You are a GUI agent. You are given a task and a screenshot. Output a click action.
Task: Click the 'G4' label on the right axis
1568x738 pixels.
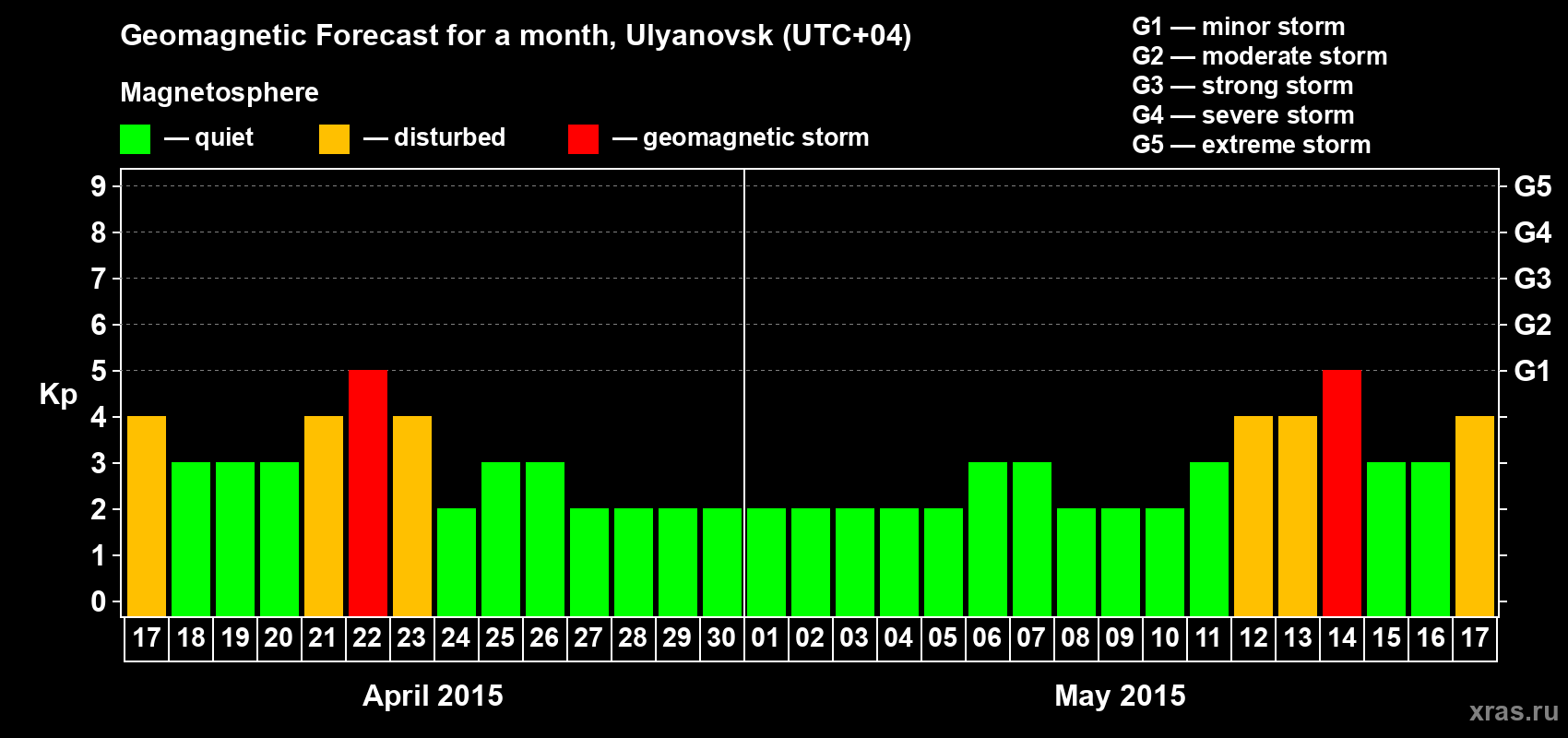click(x=1532, y=232)
